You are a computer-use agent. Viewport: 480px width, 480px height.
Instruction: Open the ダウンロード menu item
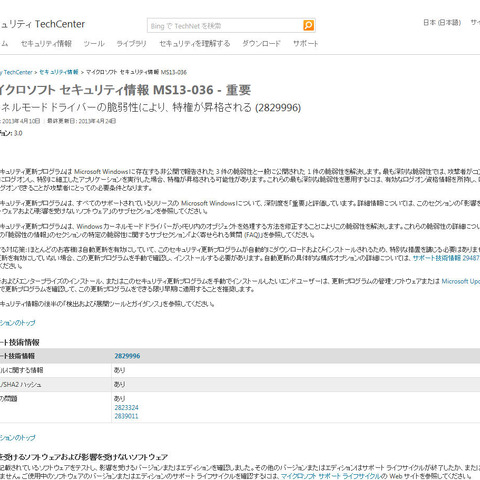261,44
